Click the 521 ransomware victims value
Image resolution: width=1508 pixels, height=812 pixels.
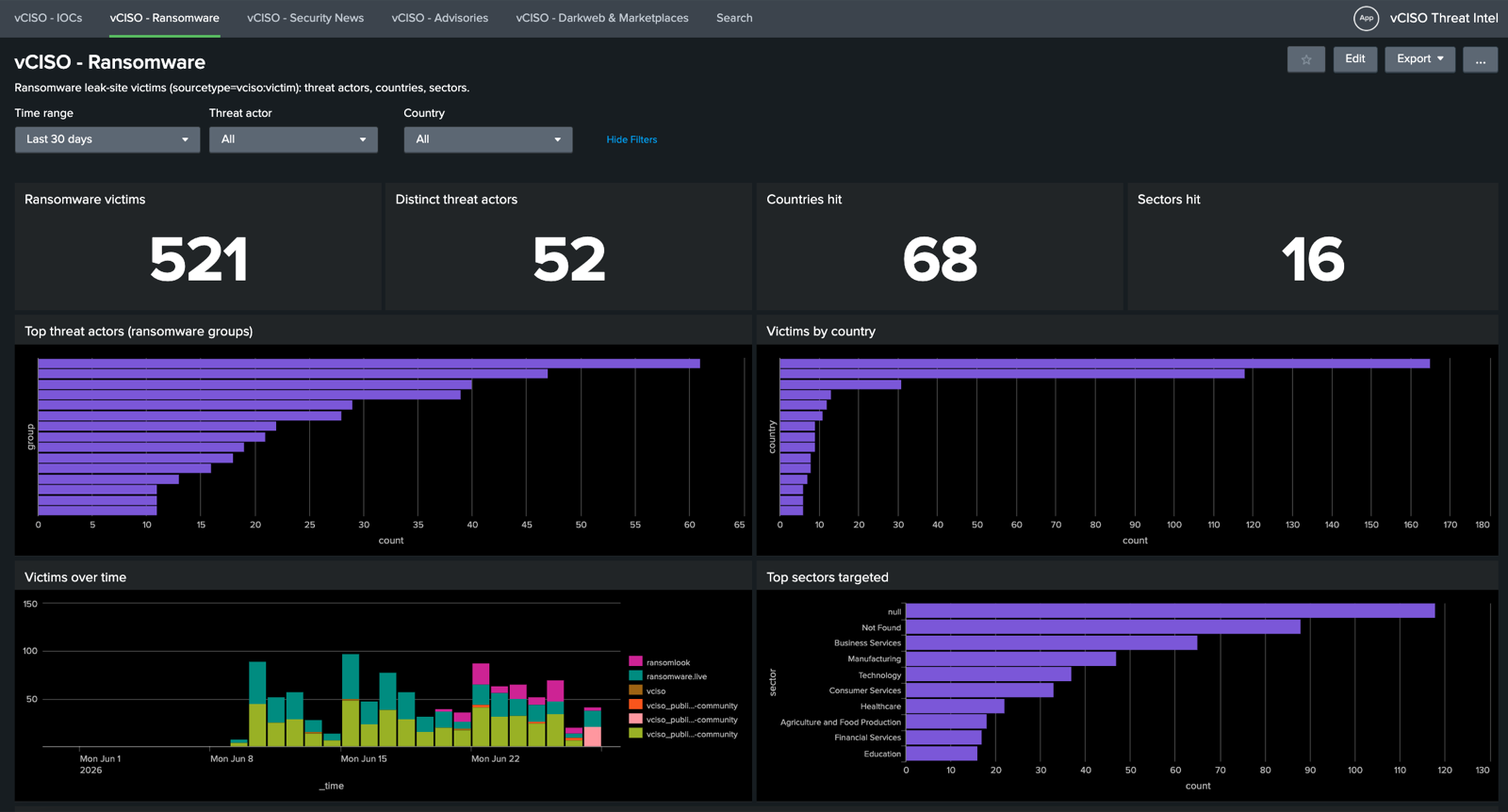click(x=198, y=259)
